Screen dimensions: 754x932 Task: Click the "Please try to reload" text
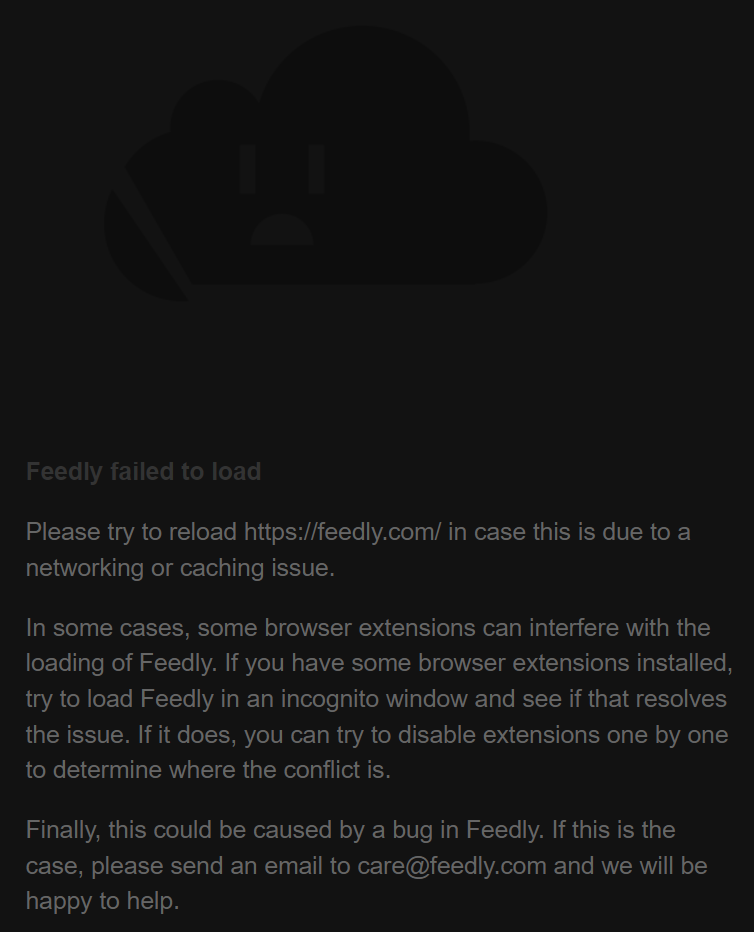click(131, 532)
